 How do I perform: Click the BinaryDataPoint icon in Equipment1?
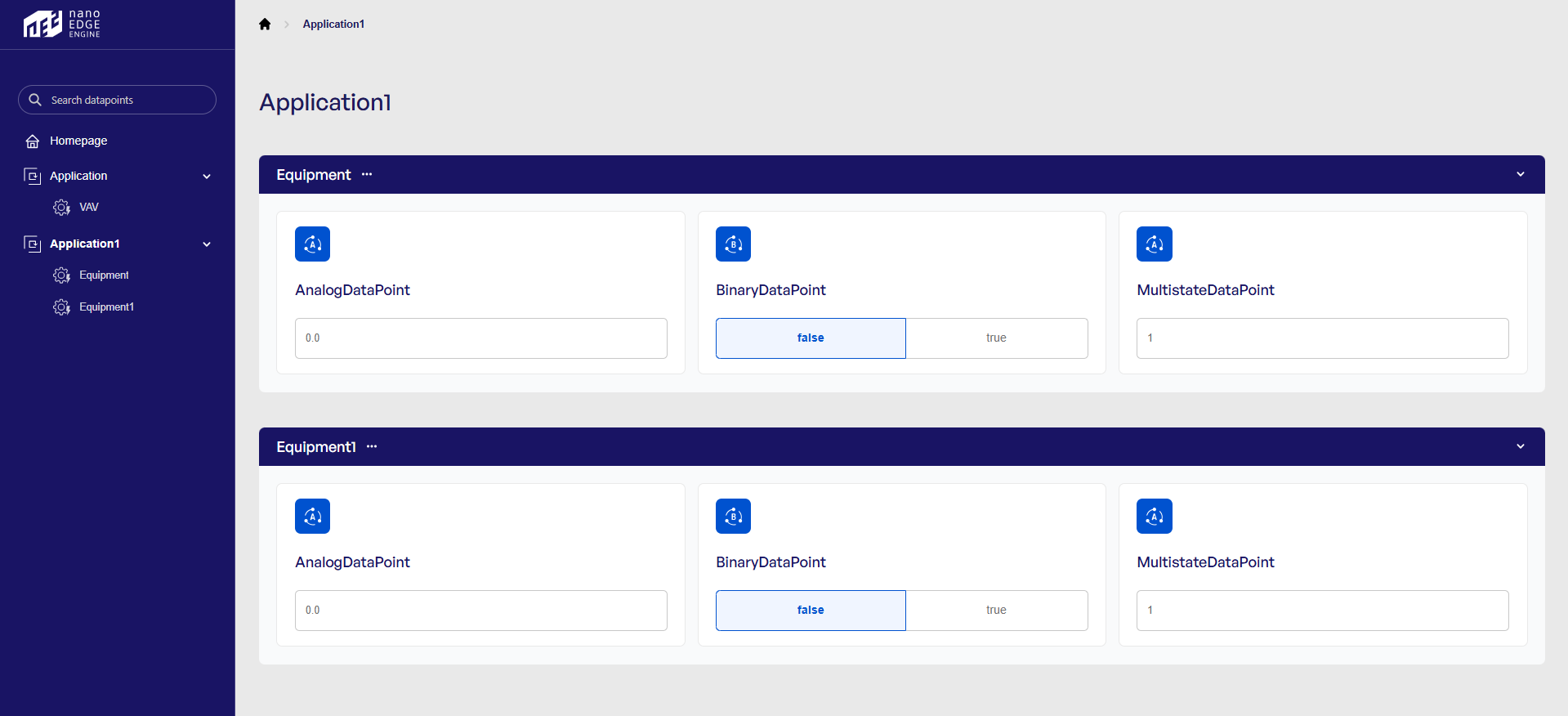tap(733, 516)
